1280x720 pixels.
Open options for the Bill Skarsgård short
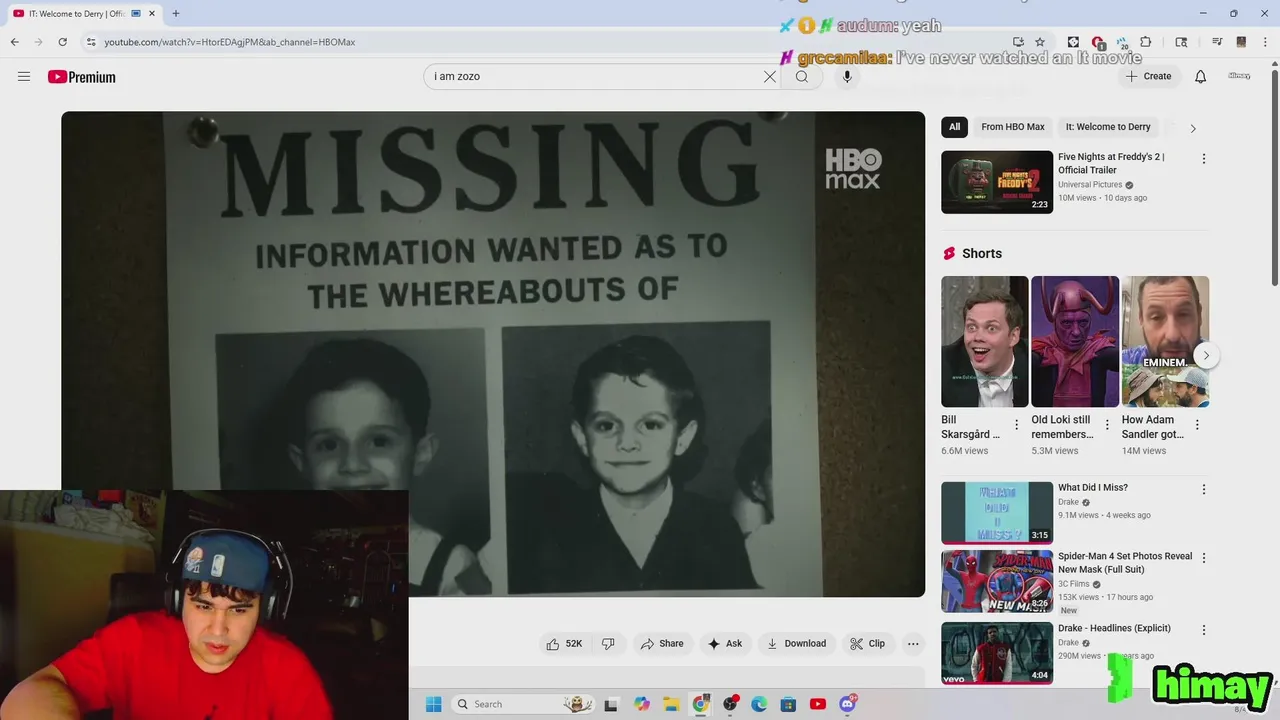coord(1017,425)
